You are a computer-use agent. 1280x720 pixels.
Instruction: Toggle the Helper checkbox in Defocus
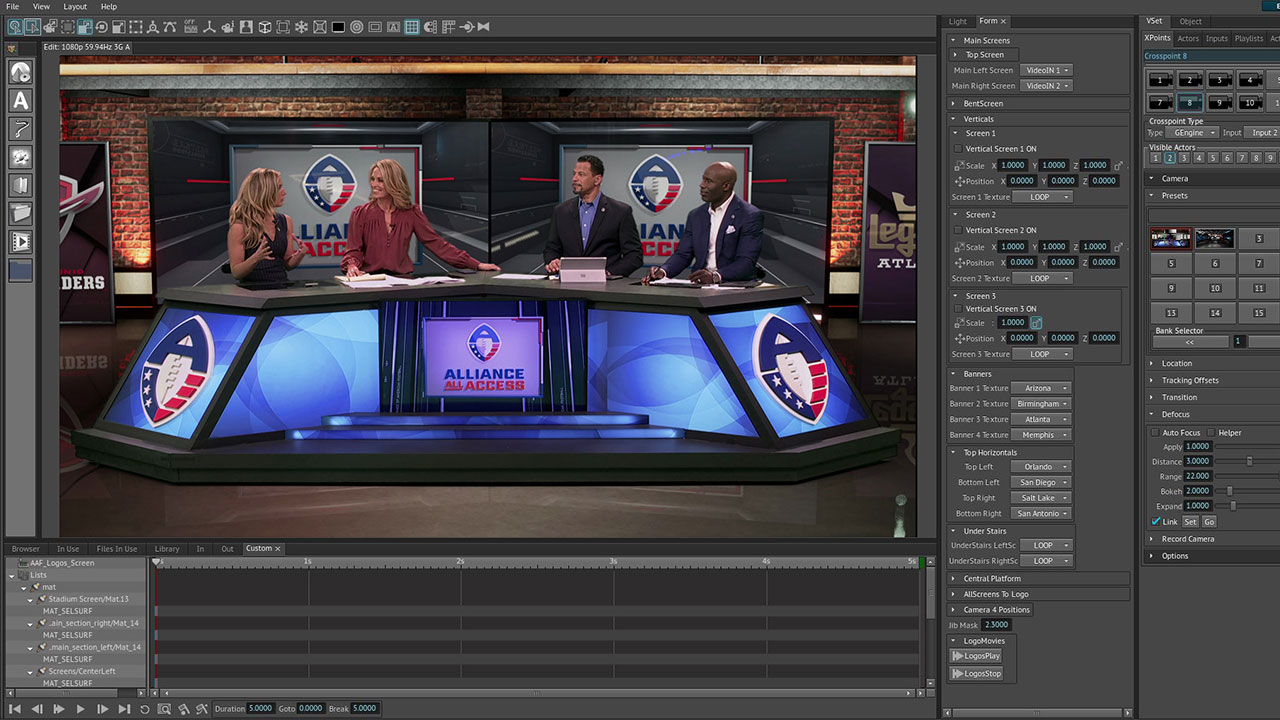(x=1211, y=433)
